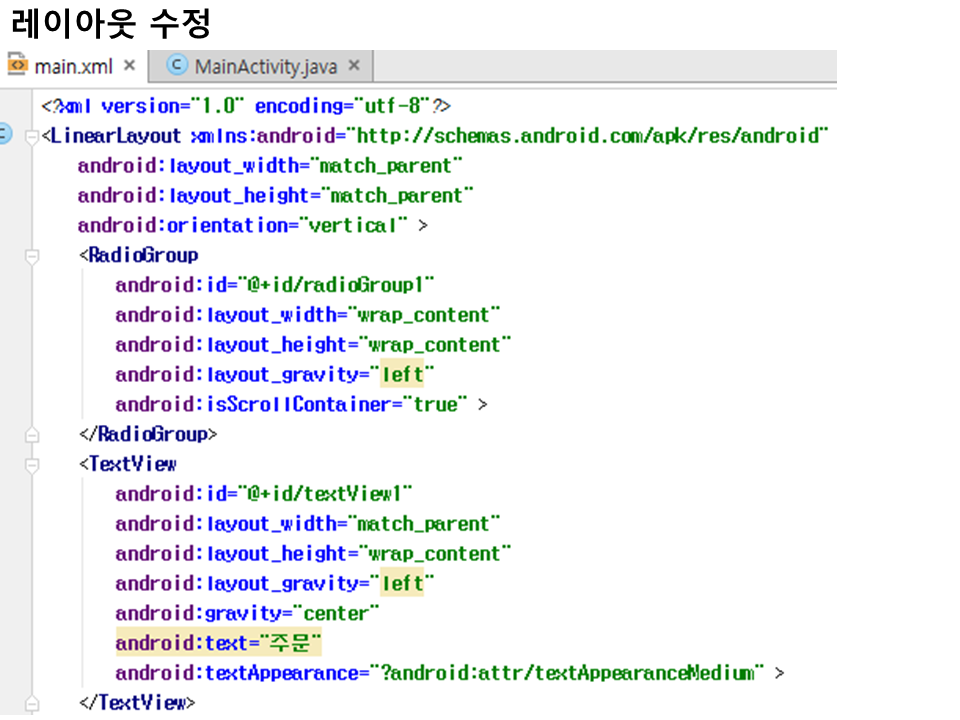Collapse the RadioGroup opening tag fold
960x720 pixels.
click(31, 256)
